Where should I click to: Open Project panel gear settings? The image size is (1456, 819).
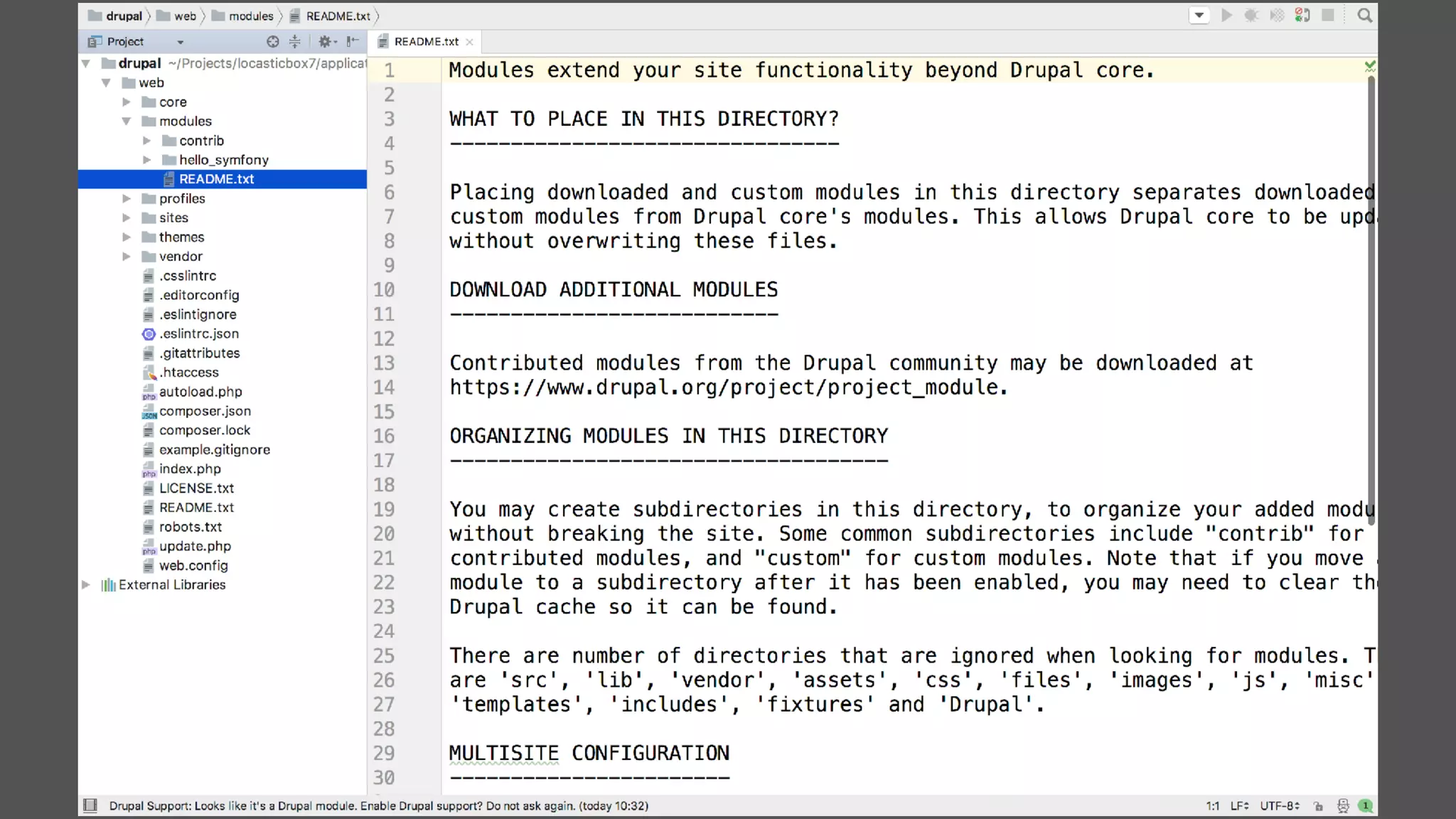326,42
